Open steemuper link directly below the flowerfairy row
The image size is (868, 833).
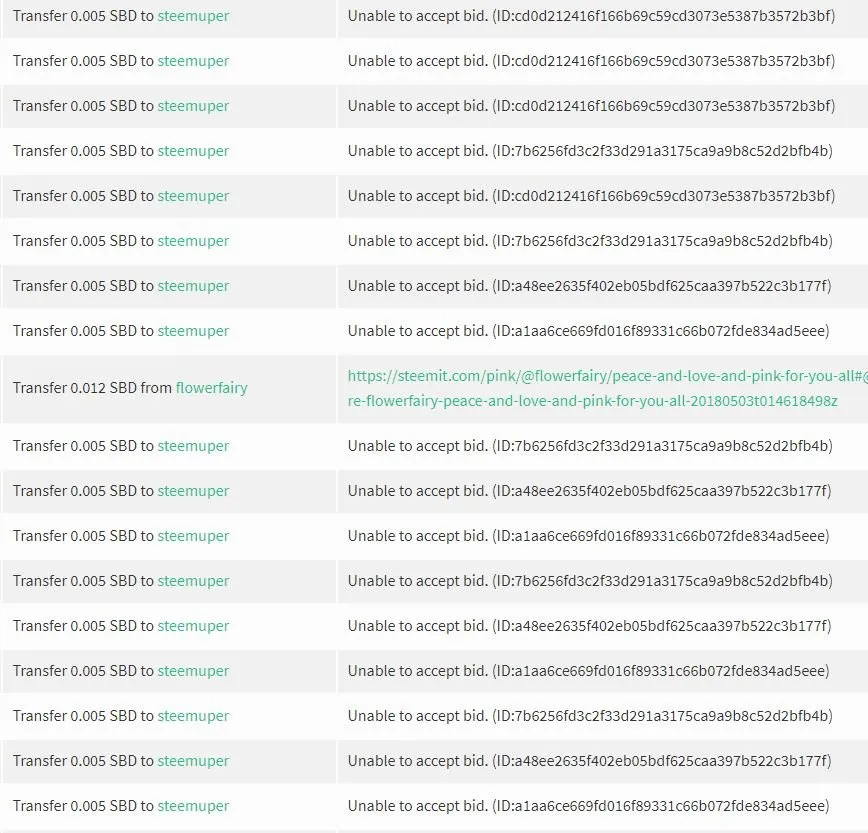(x=193, y=446)
